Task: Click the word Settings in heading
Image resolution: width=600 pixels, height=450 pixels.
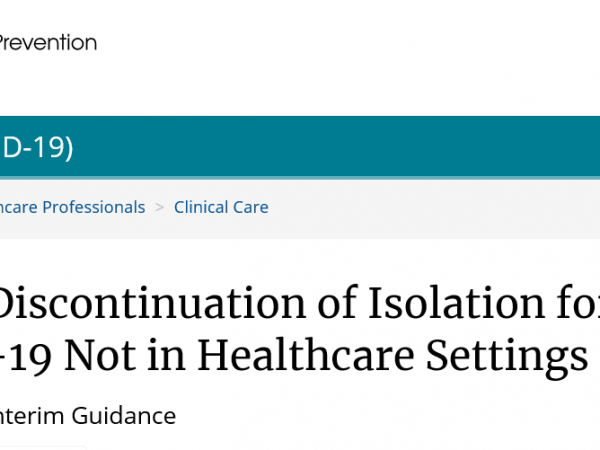Action: click(x=507, y=357)
